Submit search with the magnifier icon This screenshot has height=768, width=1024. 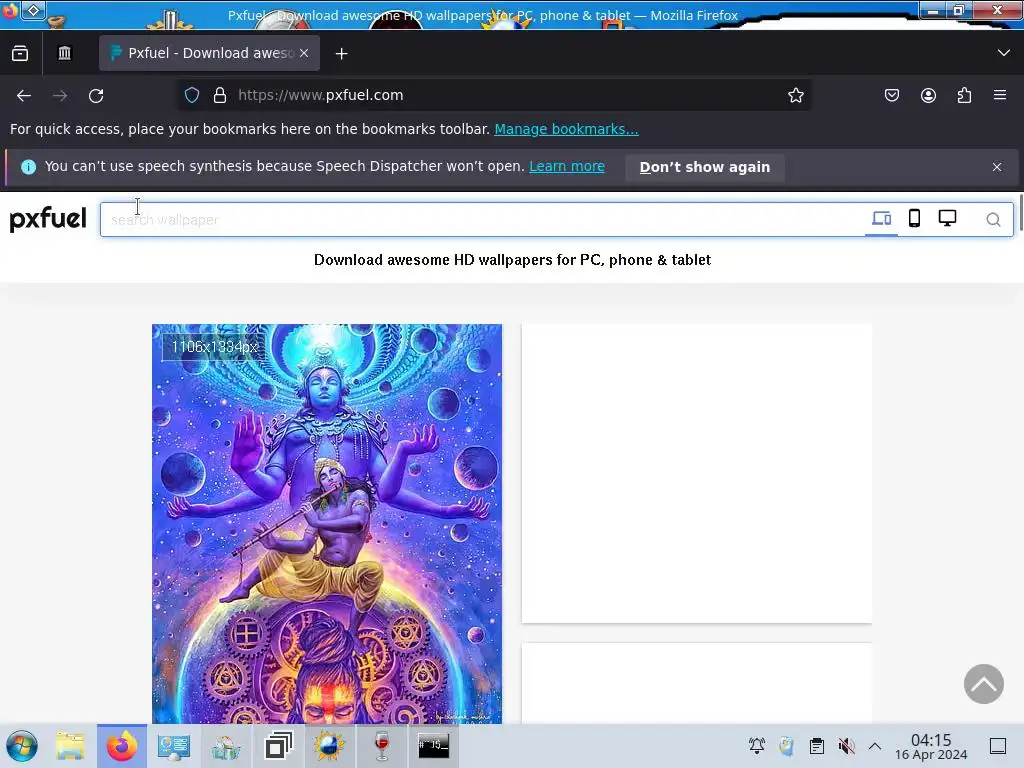pyautogui.click(x=993, y=220)
